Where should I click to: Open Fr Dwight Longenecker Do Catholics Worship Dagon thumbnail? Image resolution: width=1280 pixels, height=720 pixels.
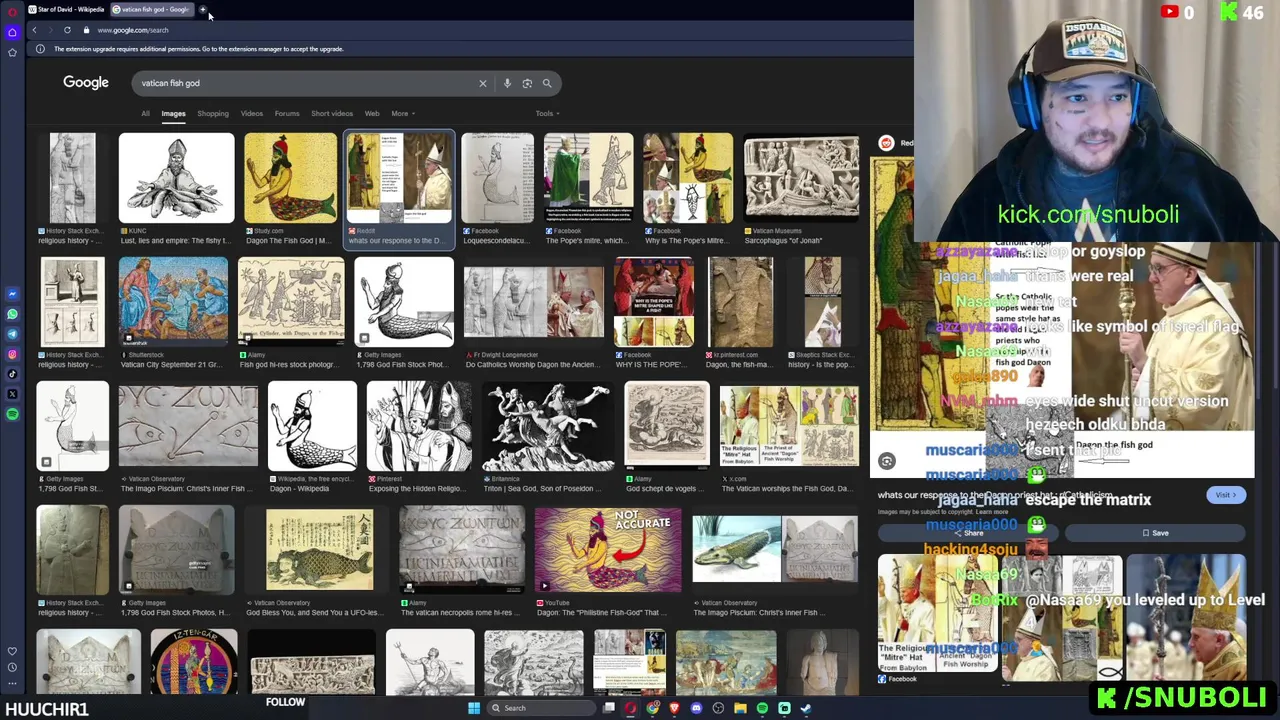(534, 301)
